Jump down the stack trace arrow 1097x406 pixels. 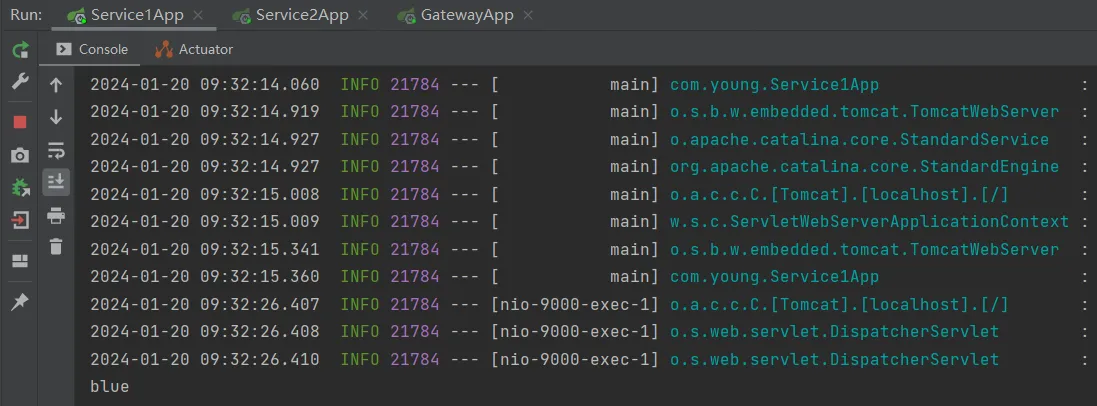(56, 118)
